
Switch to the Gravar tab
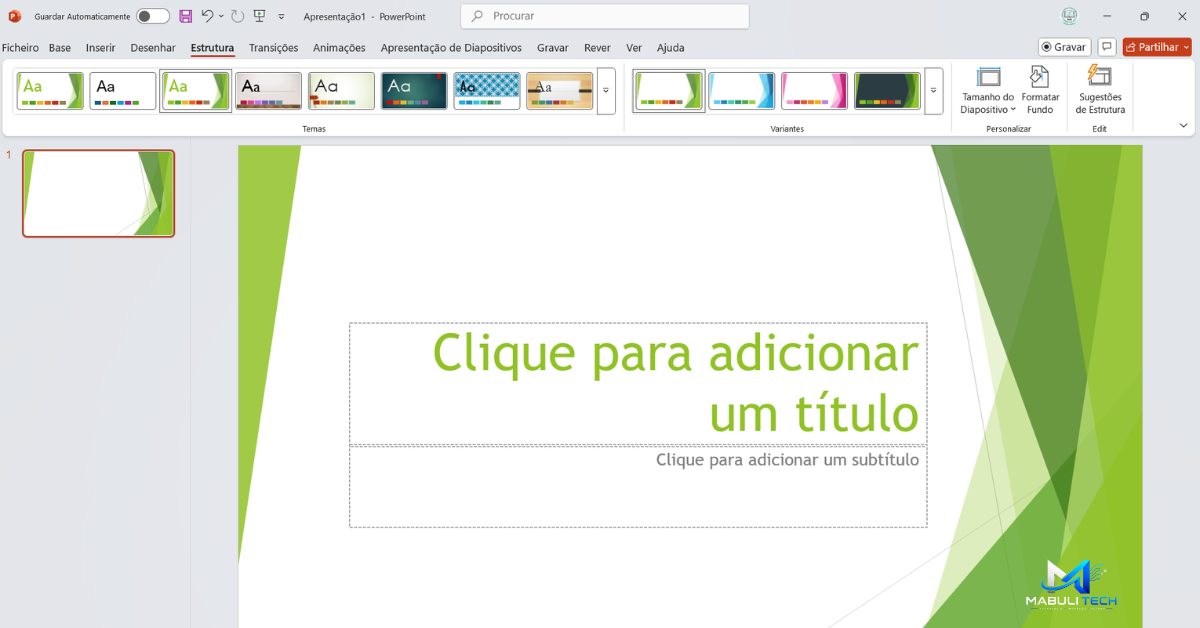coord(552,48)
